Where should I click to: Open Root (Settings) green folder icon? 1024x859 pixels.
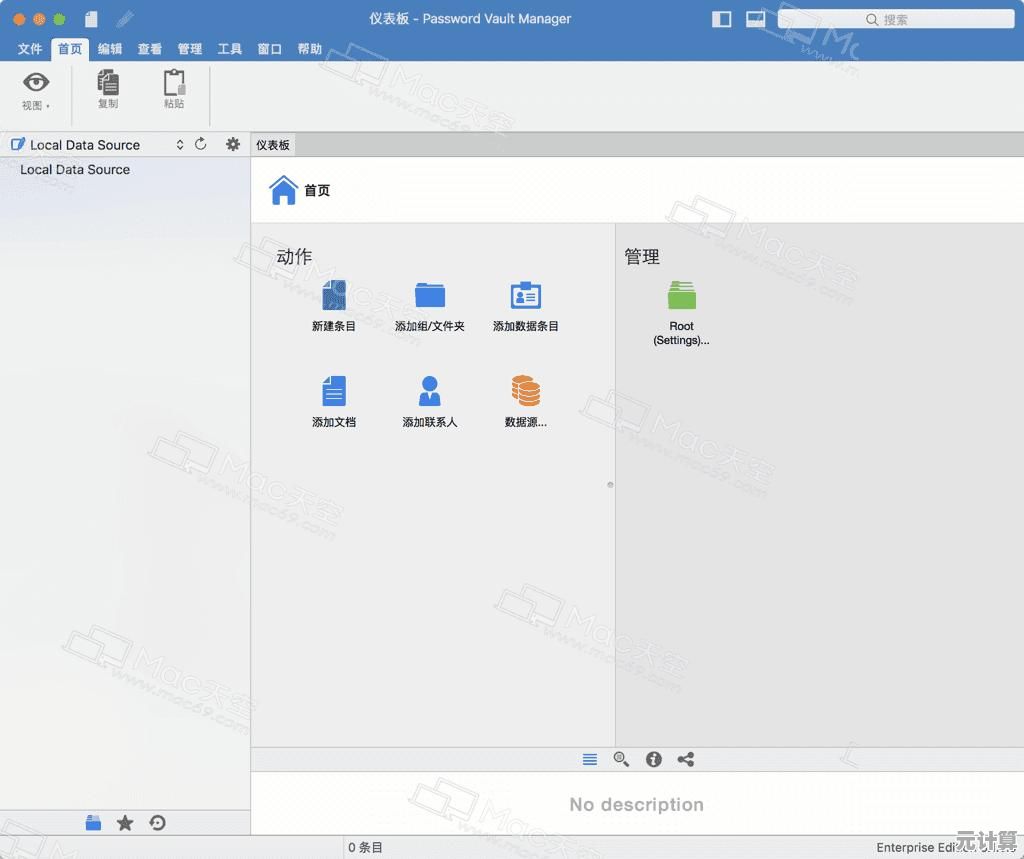pyautogui.click(x=681, y=296)
